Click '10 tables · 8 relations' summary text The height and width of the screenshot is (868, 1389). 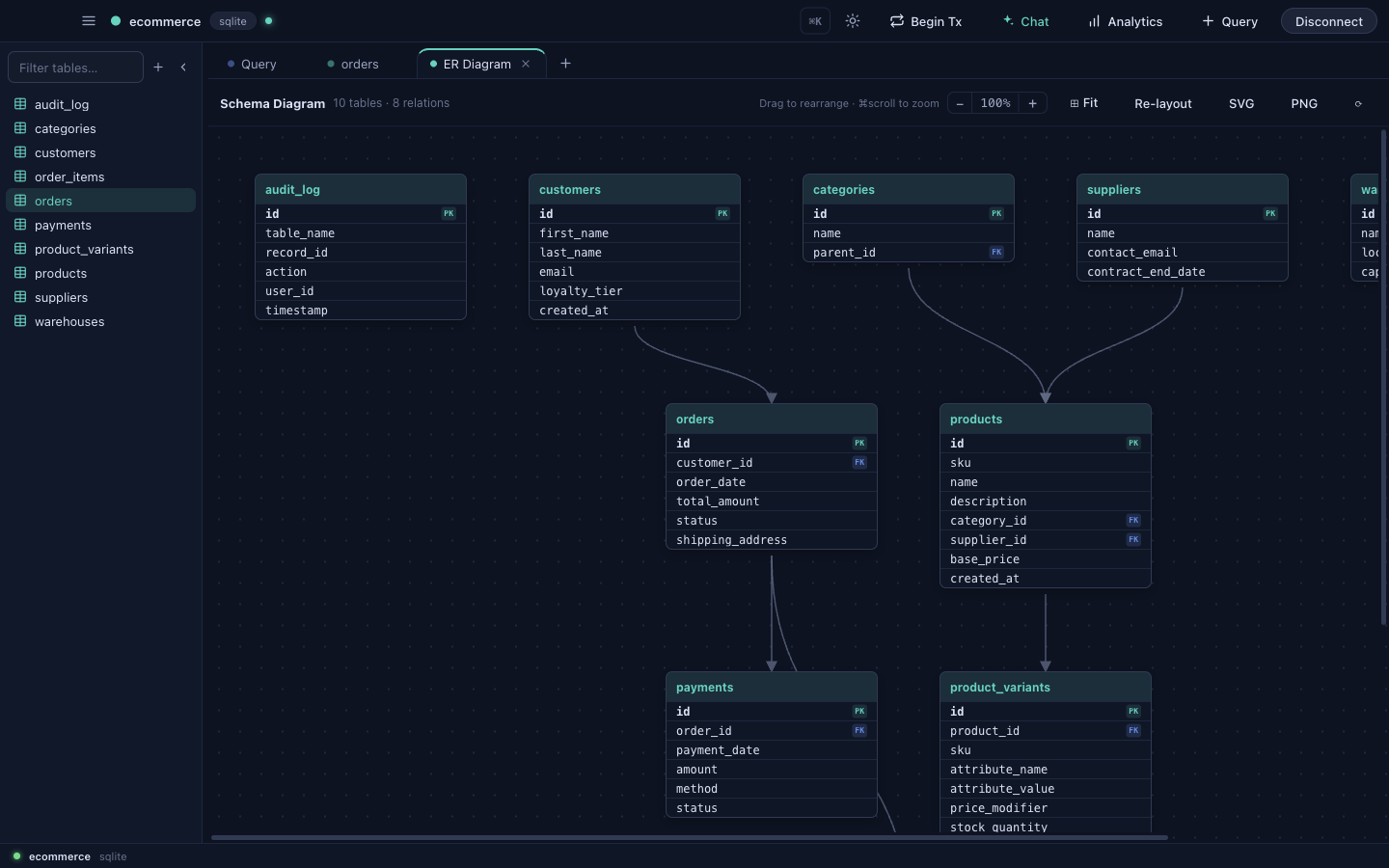click(x=392, y=103)
